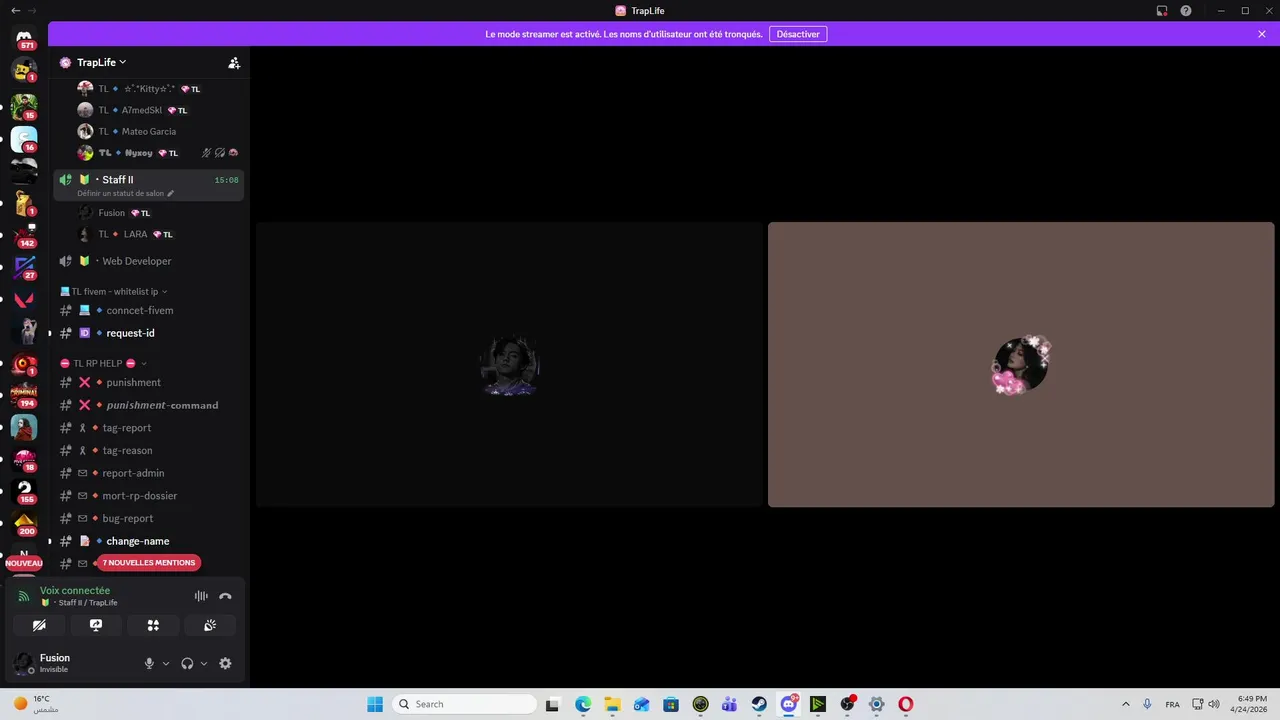1280x720 pixels.
Task: Focus LARA's brown video tile
Action: pos(1021,365)
